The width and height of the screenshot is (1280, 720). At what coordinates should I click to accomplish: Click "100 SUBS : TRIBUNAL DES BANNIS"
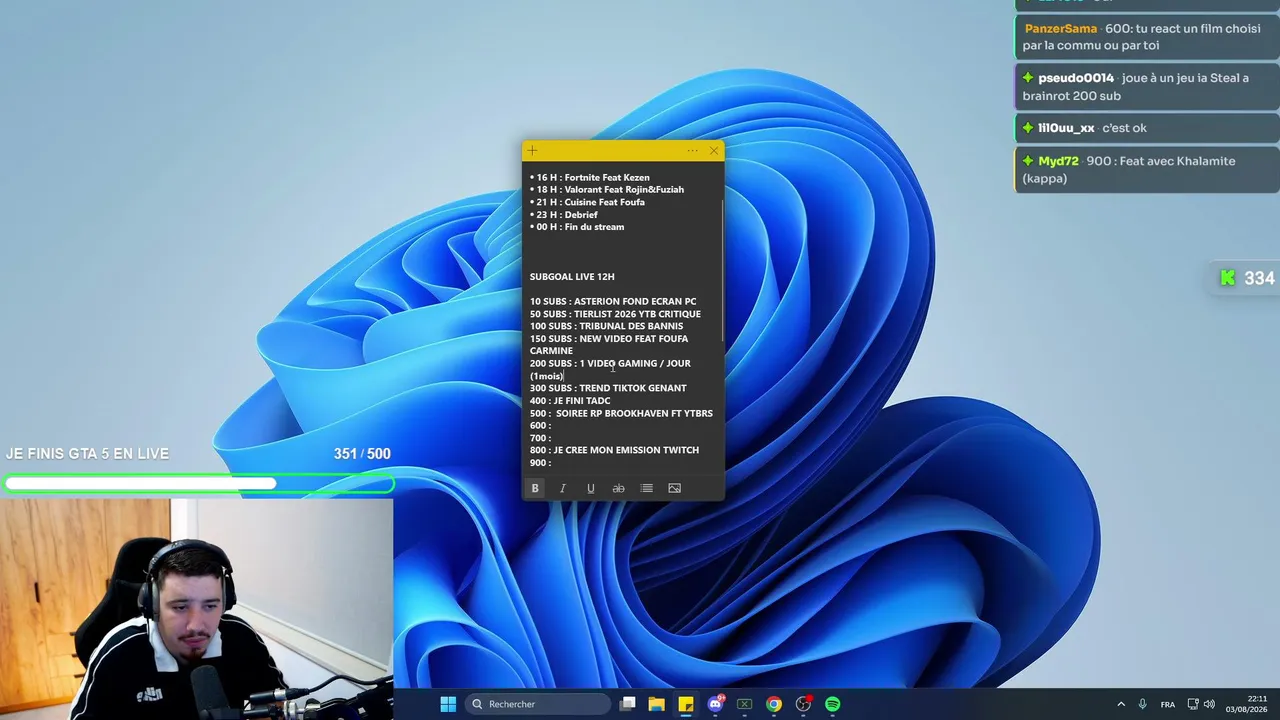point(607,326)
